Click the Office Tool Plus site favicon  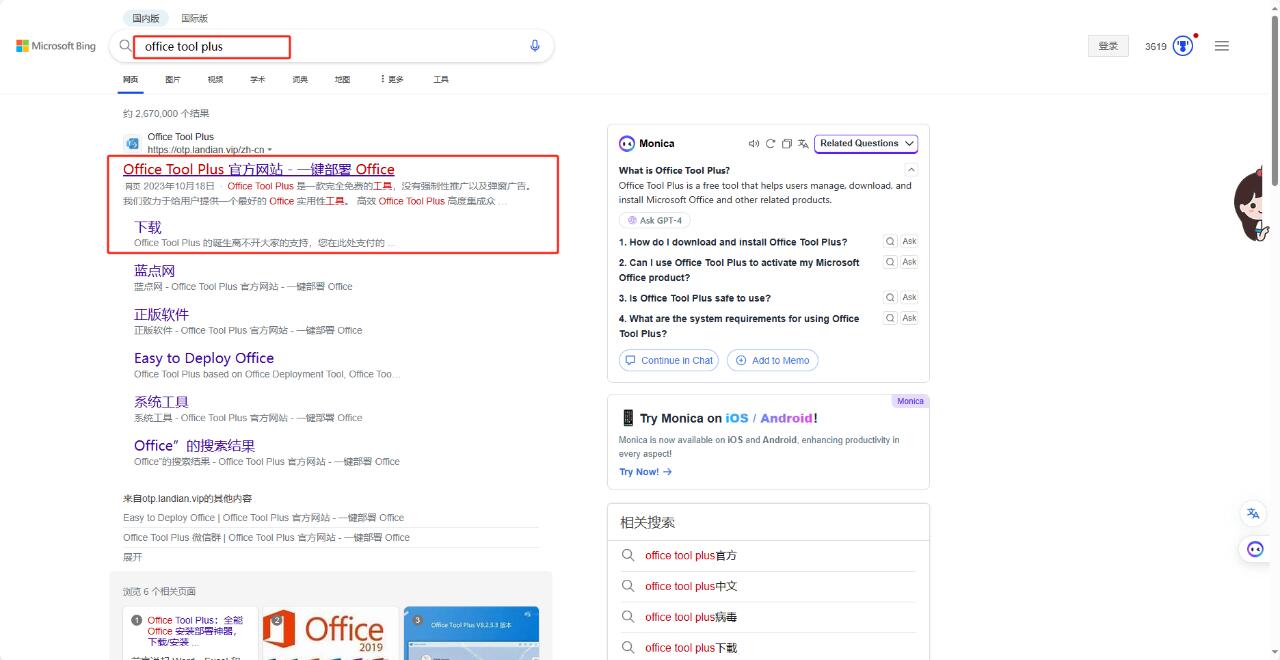point(131,143)
